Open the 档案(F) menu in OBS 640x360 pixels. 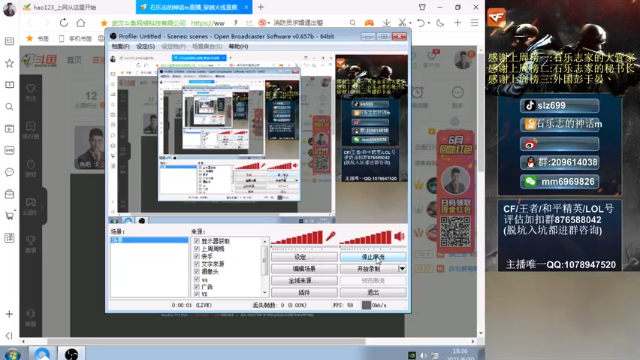(120, 47)
